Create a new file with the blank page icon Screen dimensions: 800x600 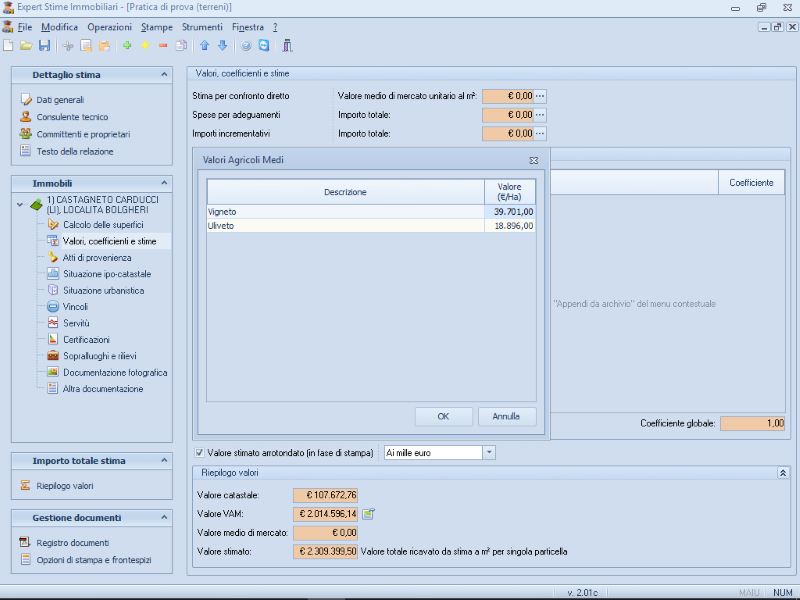[x=8, y=46]
